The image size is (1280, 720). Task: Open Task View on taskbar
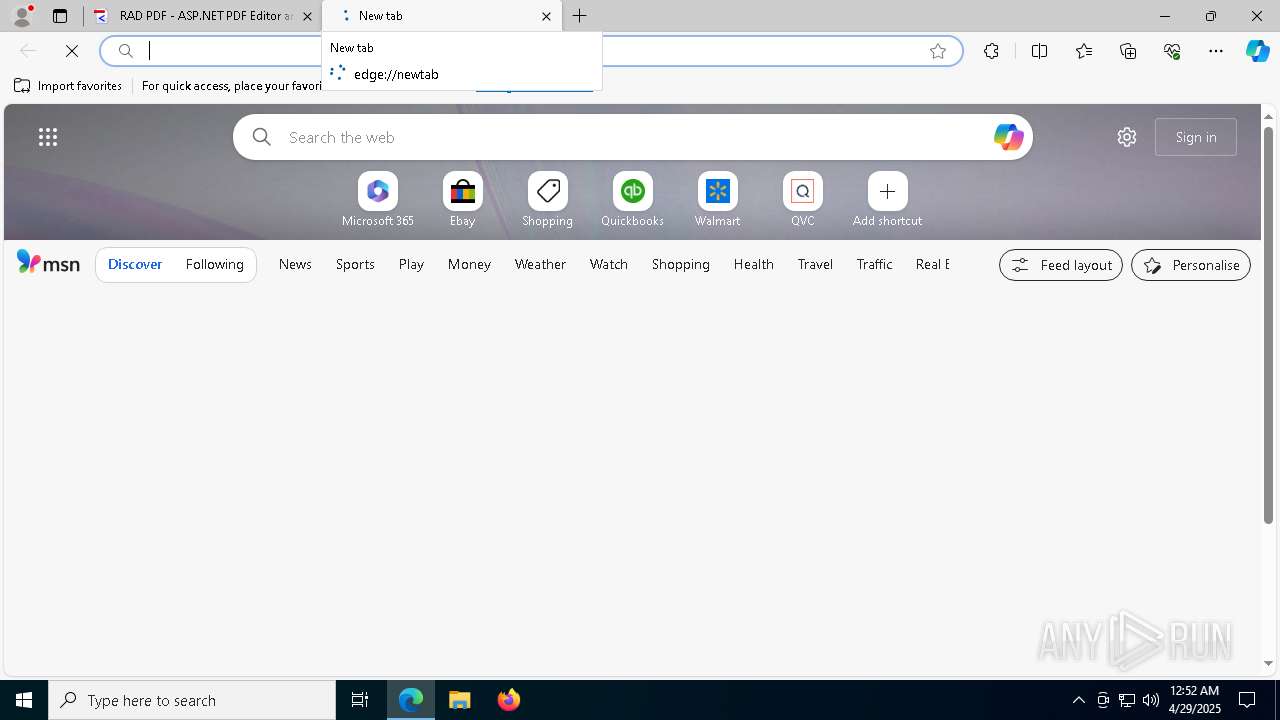360,700
